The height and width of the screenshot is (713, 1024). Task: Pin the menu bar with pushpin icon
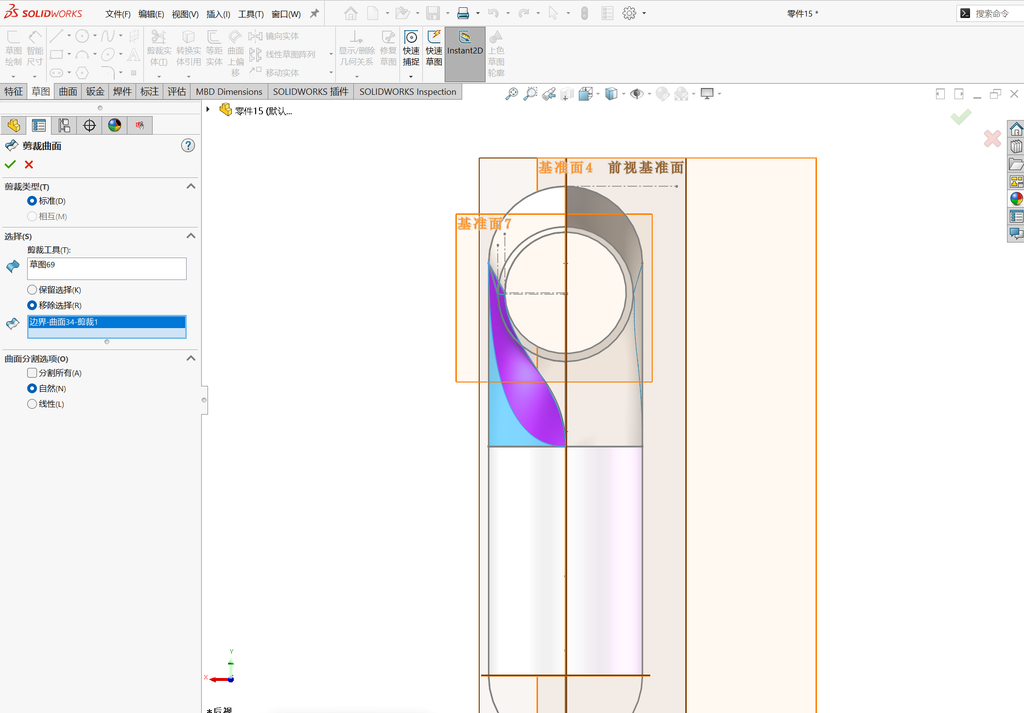314,13
